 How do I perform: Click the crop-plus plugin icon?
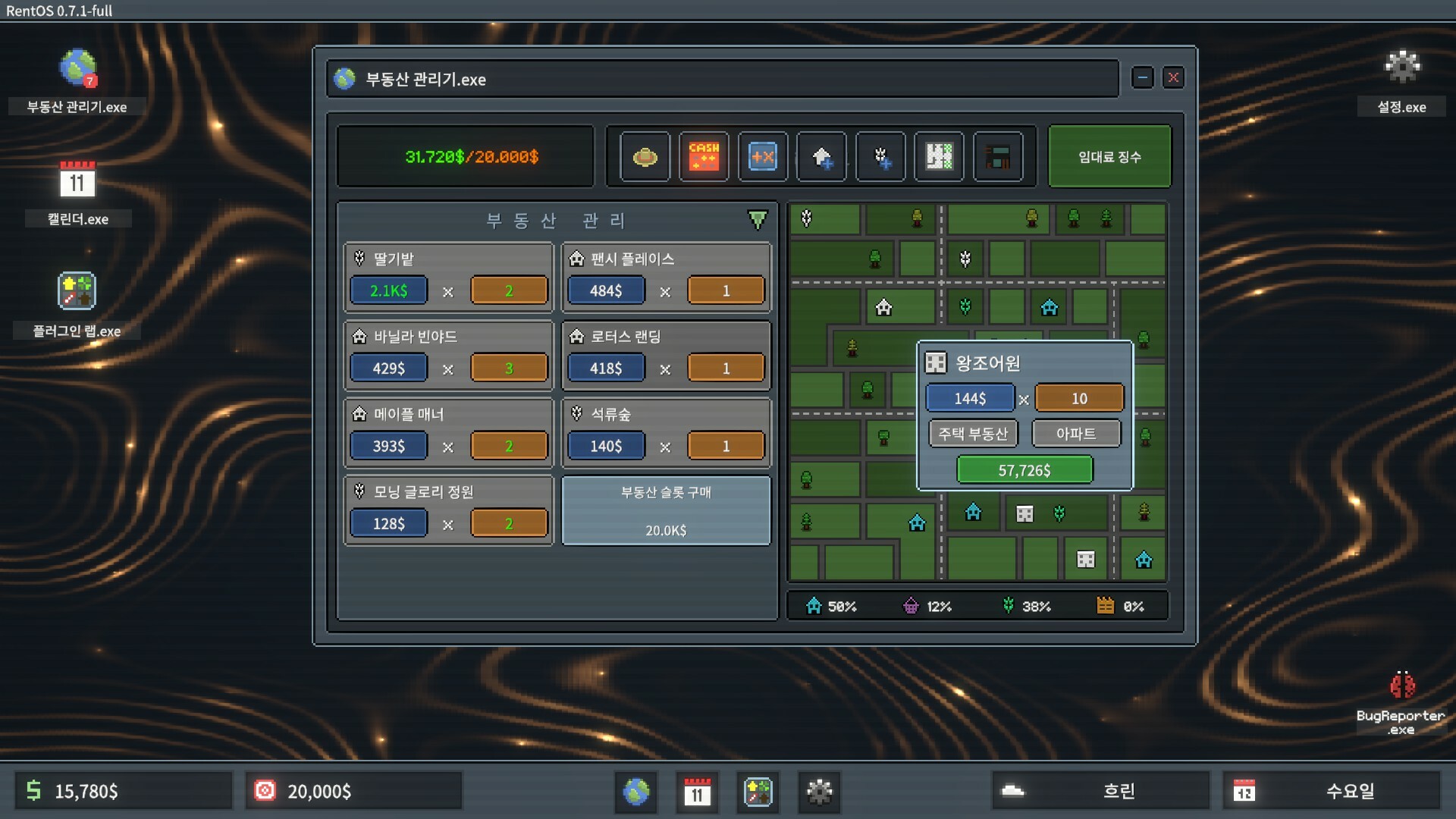point(880,157)
